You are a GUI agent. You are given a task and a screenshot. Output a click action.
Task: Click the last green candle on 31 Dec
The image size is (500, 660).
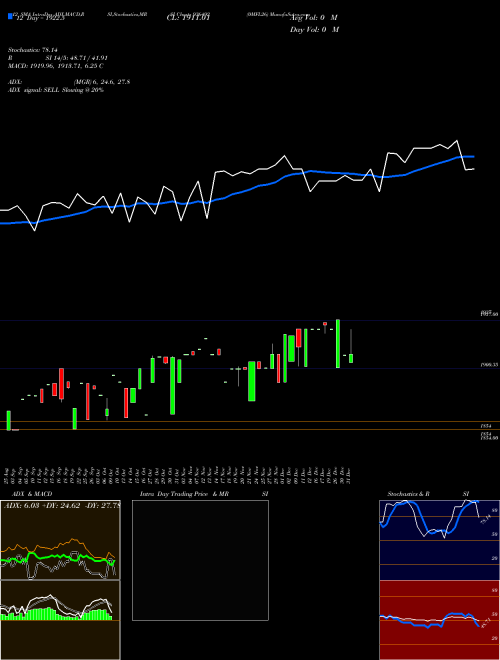(351, 358)
